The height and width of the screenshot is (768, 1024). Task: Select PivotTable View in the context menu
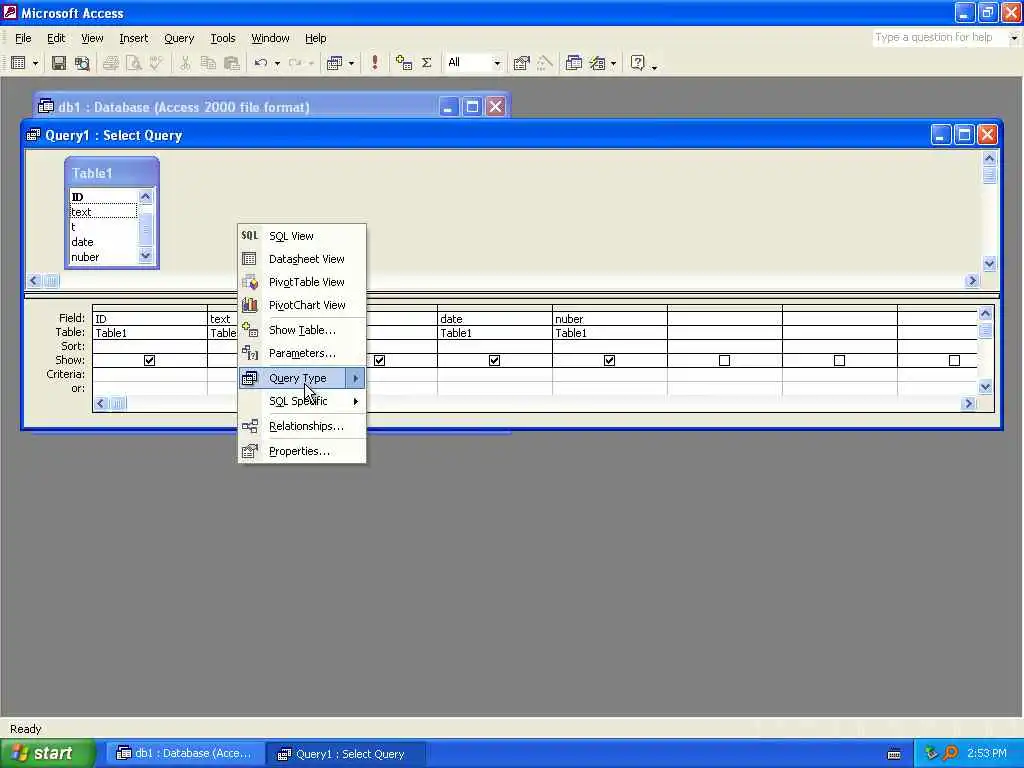coord(302,281)
